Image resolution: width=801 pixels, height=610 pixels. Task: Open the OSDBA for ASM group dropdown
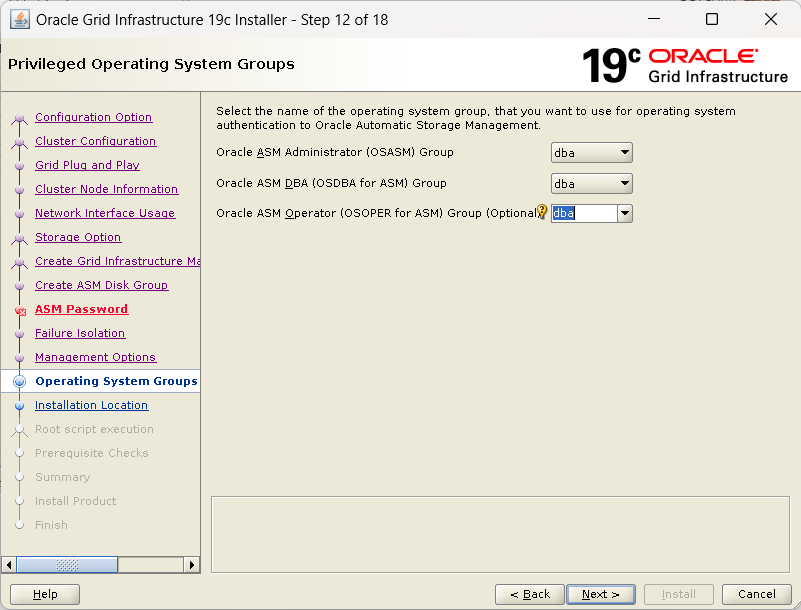point(592,184)
